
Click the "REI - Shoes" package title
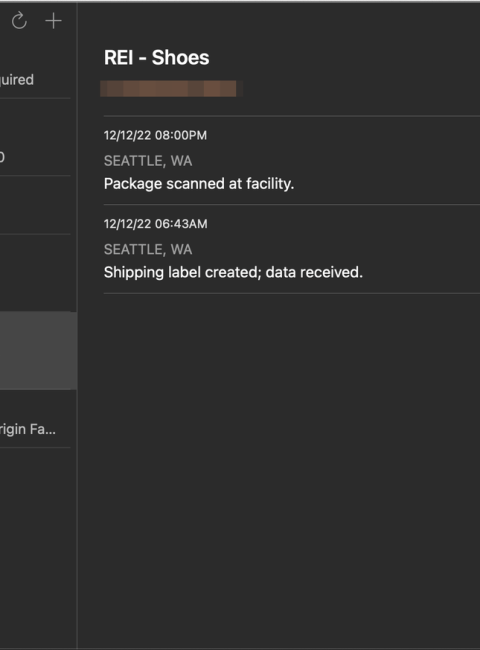coord(157,58)
